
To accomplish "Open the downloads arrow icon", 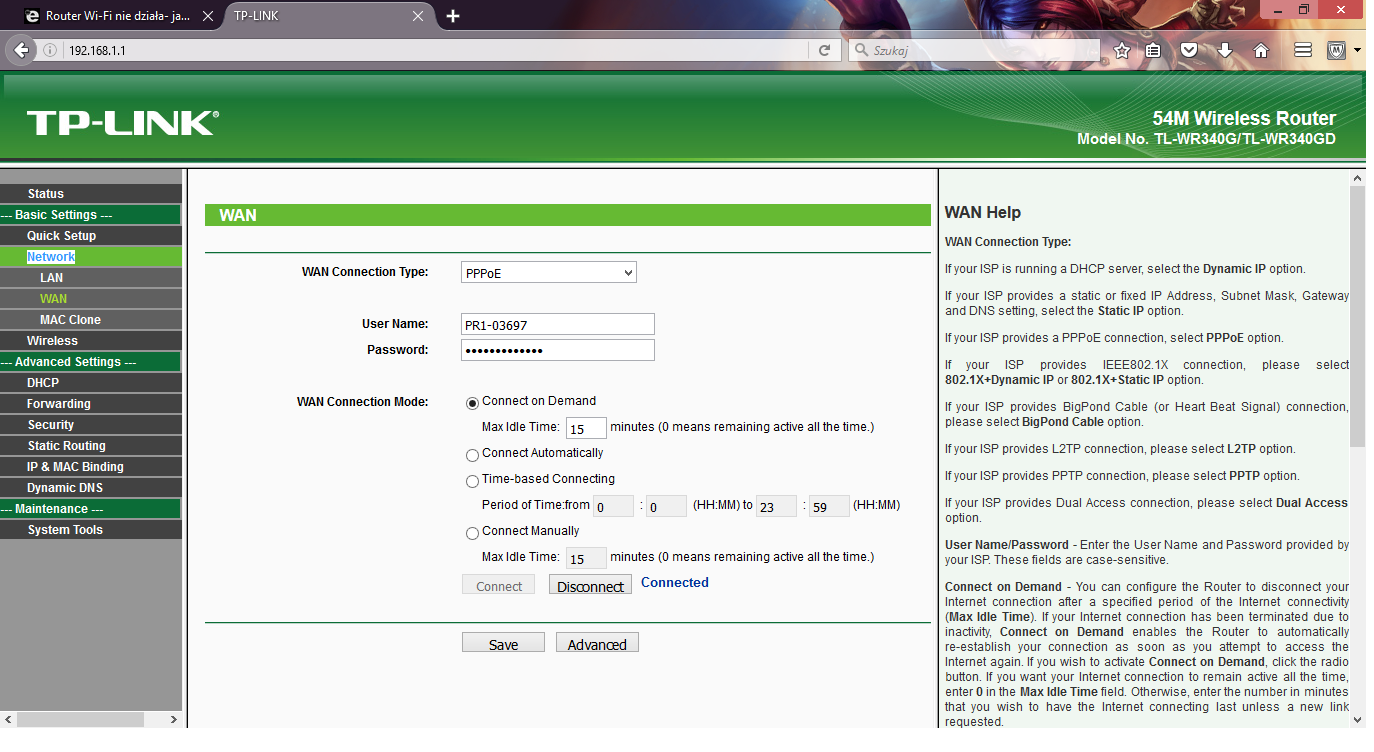I will (x=1225, y=50).
